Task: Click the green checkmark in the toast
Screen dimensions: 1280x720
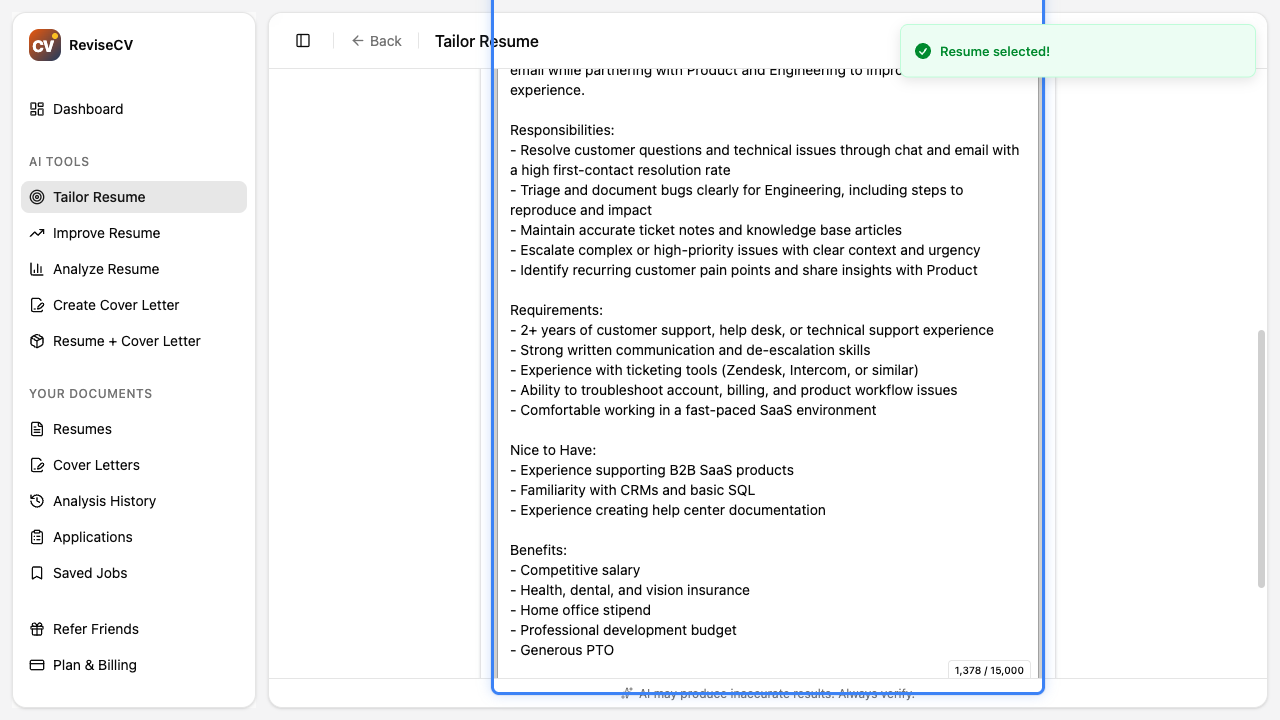Action: coord(923,51)
